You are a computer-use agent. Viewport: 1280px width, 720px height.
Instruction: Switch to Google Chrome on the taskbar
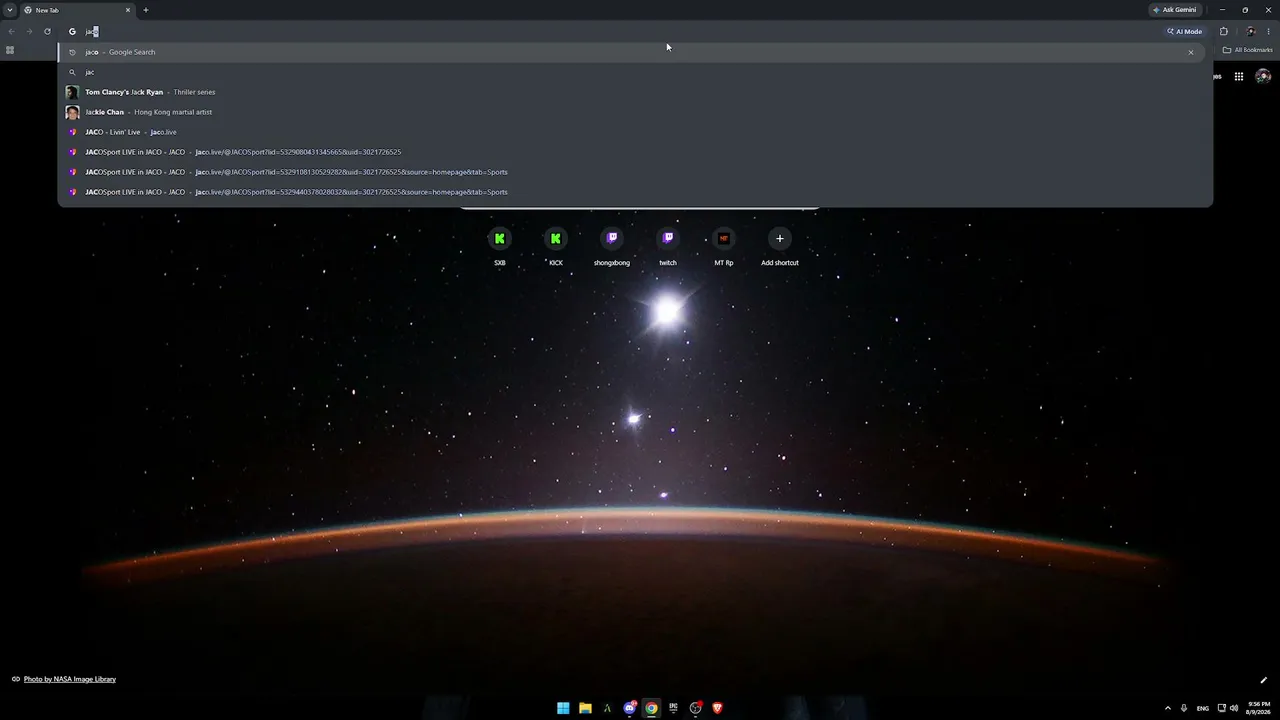[652, 708]
